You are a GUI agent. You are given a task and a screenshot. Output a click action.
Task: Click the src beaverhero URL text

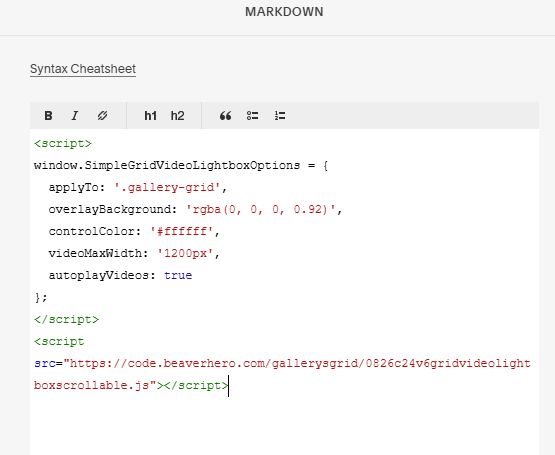297,364
